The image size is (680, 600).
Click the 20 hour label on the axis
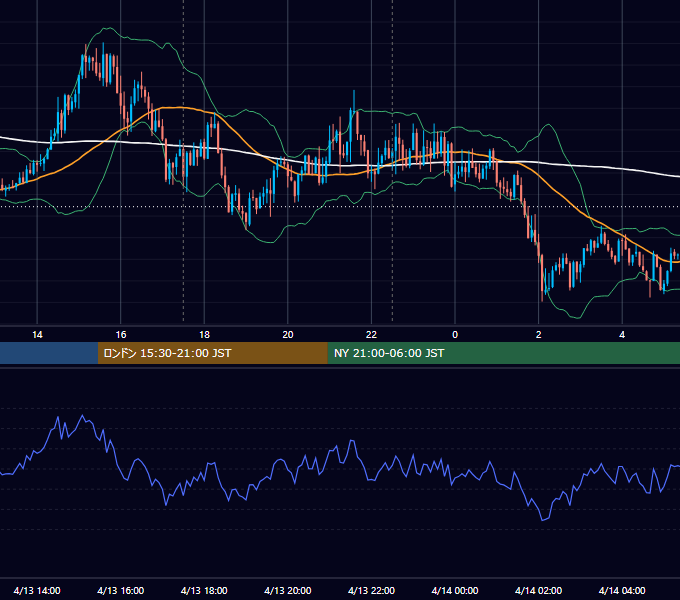(288, 335)
